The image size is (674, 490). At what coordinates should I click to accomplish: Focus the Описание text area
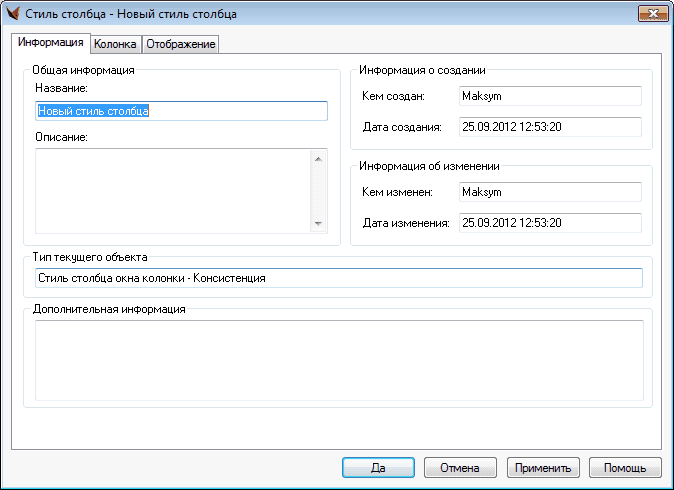[172, 190]
